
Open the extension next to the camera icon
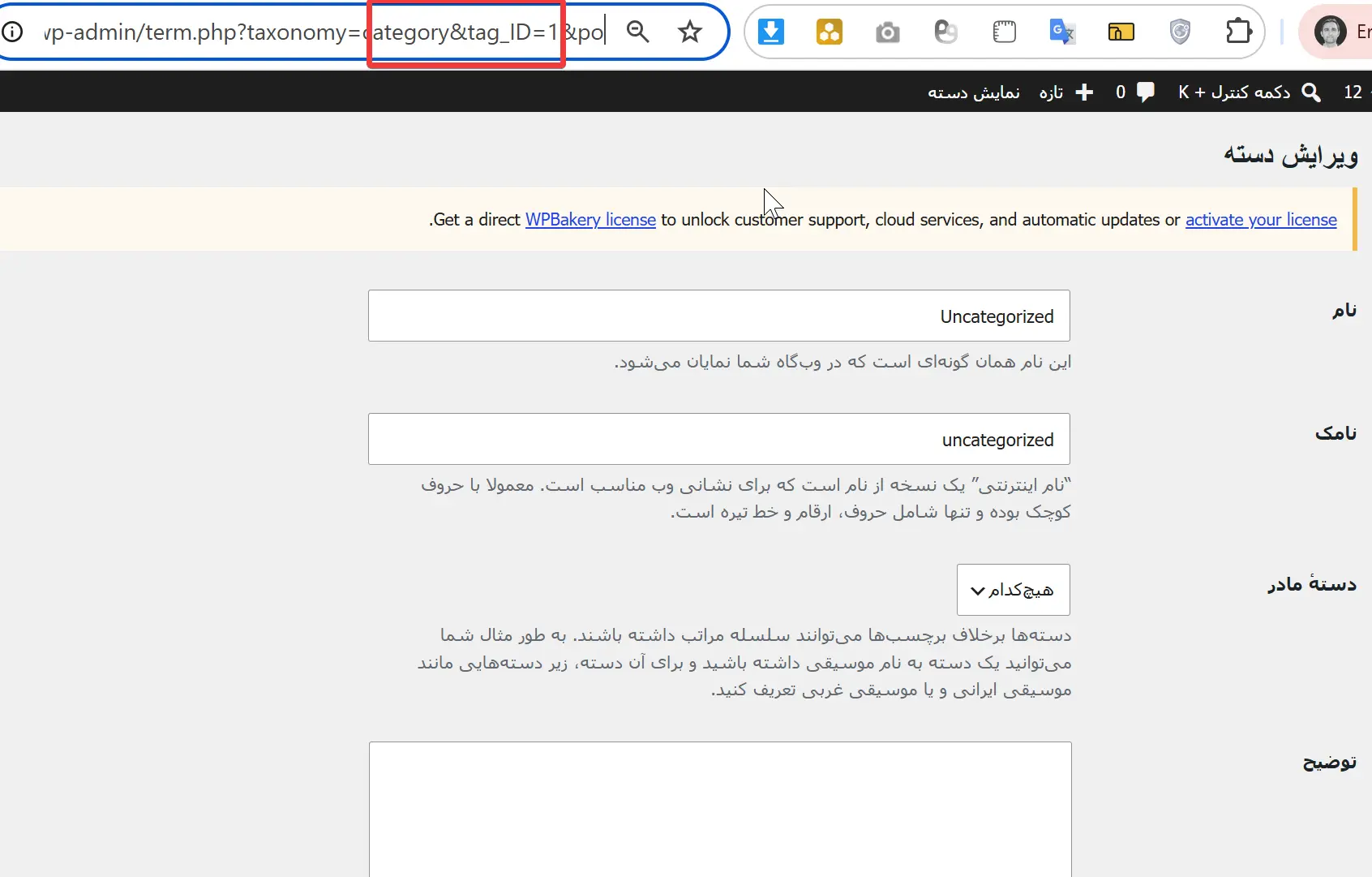[946, 32]
